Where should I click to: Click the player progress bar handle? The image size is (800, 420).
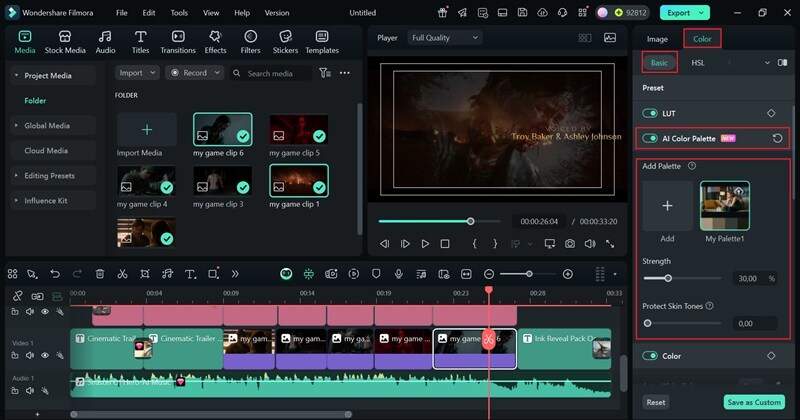(x=470, y=221)
